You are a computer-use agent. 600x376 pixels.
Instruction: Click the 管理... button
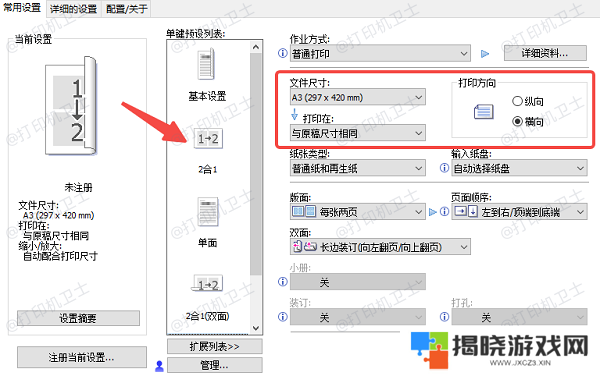tap(215, 365)
